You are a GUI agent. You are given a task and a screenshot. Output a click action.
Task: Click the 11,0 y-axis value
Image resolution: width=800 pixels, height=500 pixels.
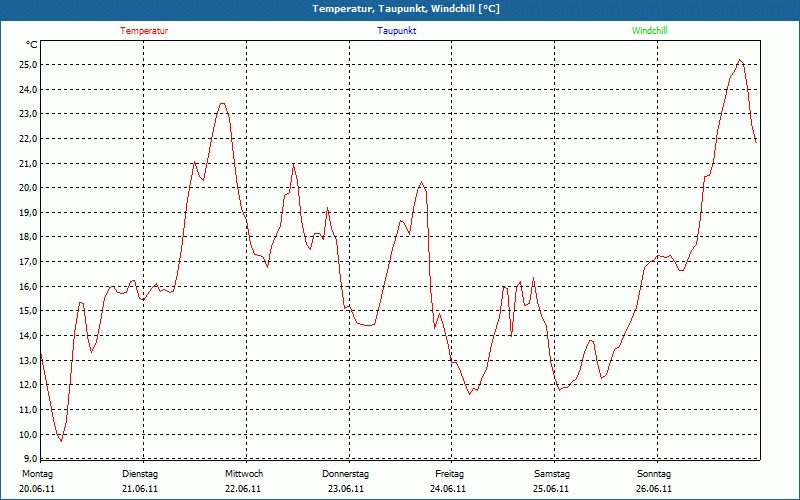point(29,410)
